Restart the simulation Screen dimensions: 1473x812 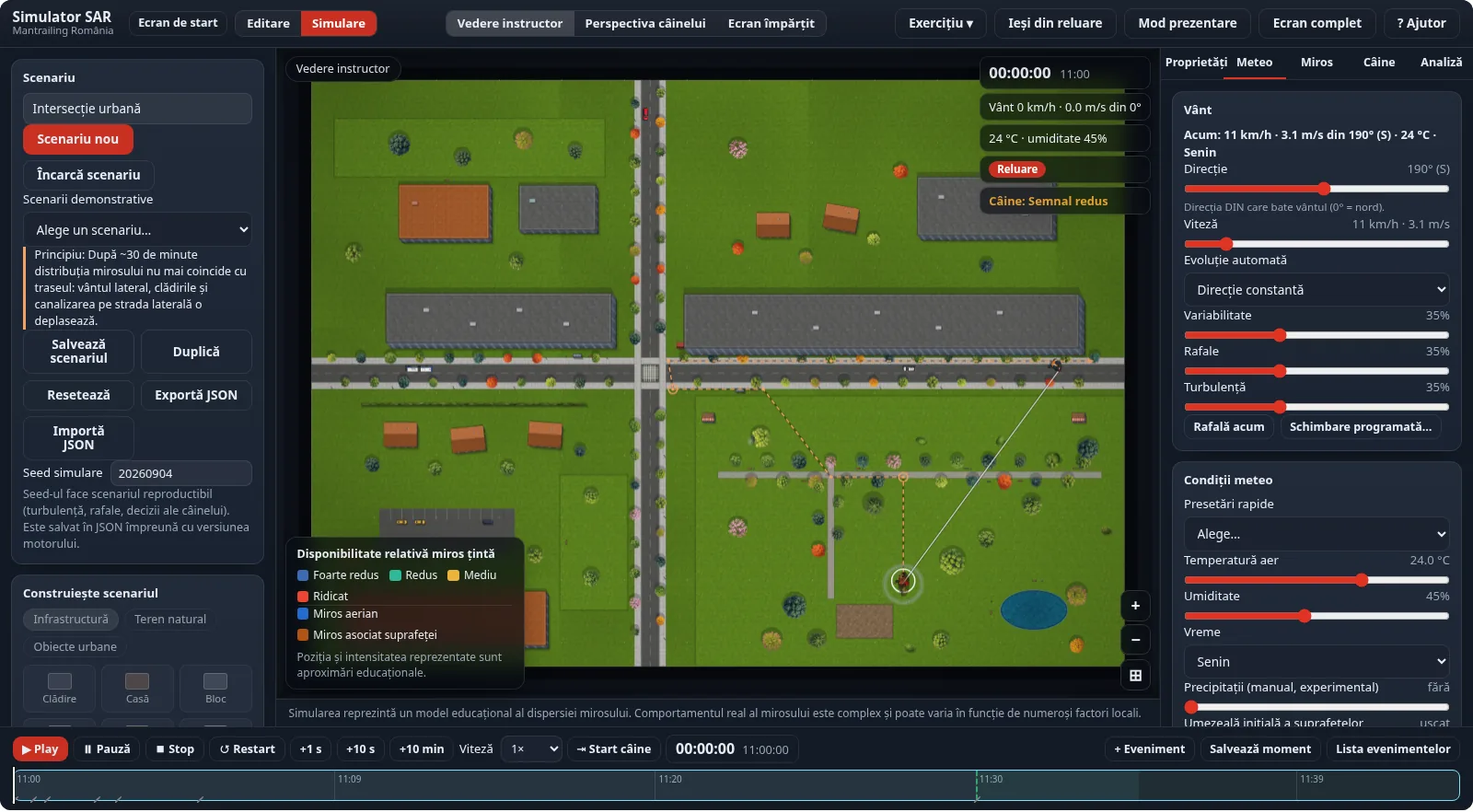[248, 749]
